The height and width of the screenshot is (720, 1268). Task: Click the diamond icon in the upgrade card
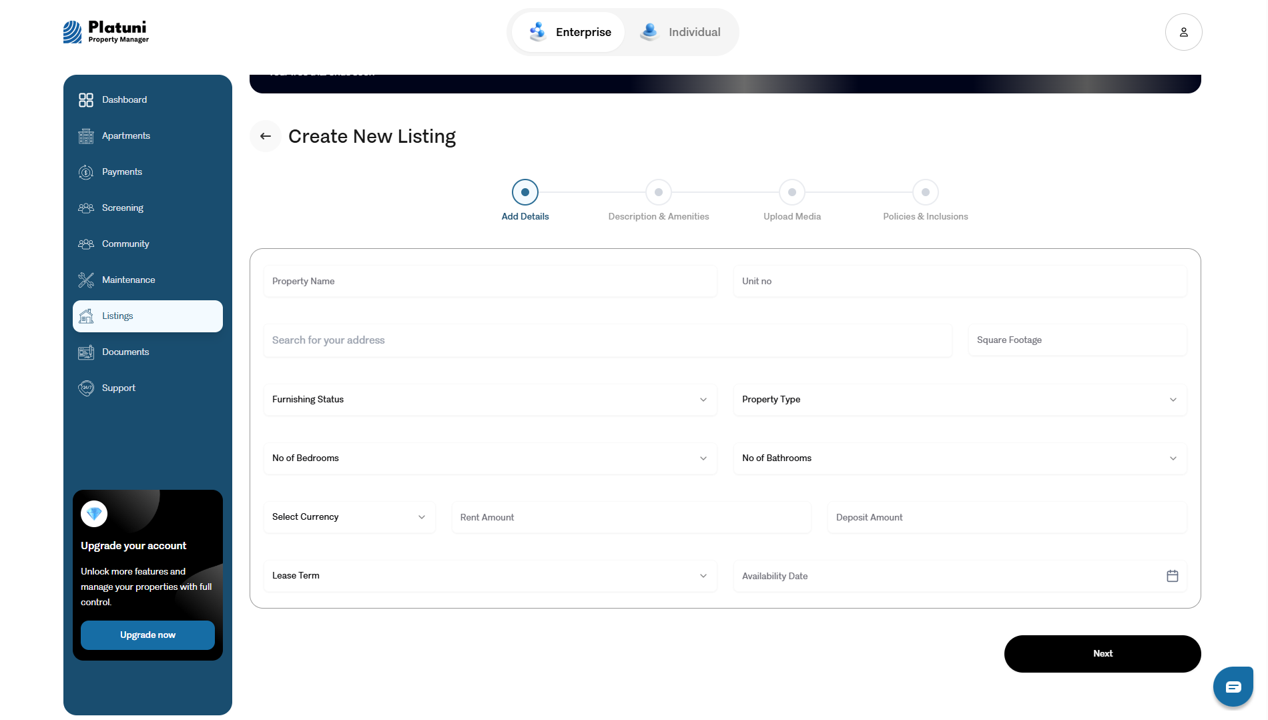tap(94, 513)
